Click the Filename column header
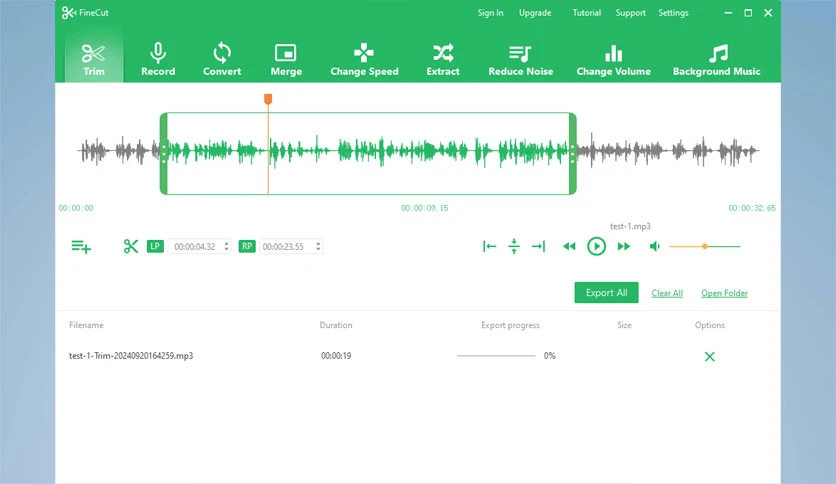The height and width of the screenshot is (484, 836). [x=86, y=325]
